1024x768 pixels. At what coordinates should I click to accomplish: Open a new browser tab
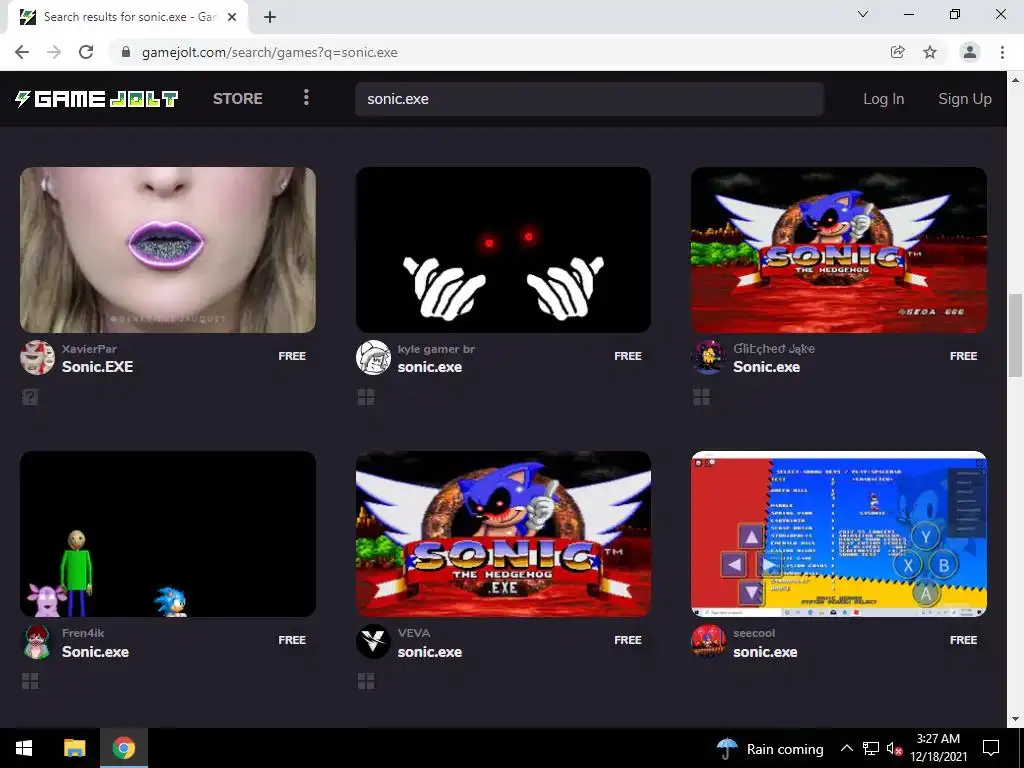(x=270, y=17)
